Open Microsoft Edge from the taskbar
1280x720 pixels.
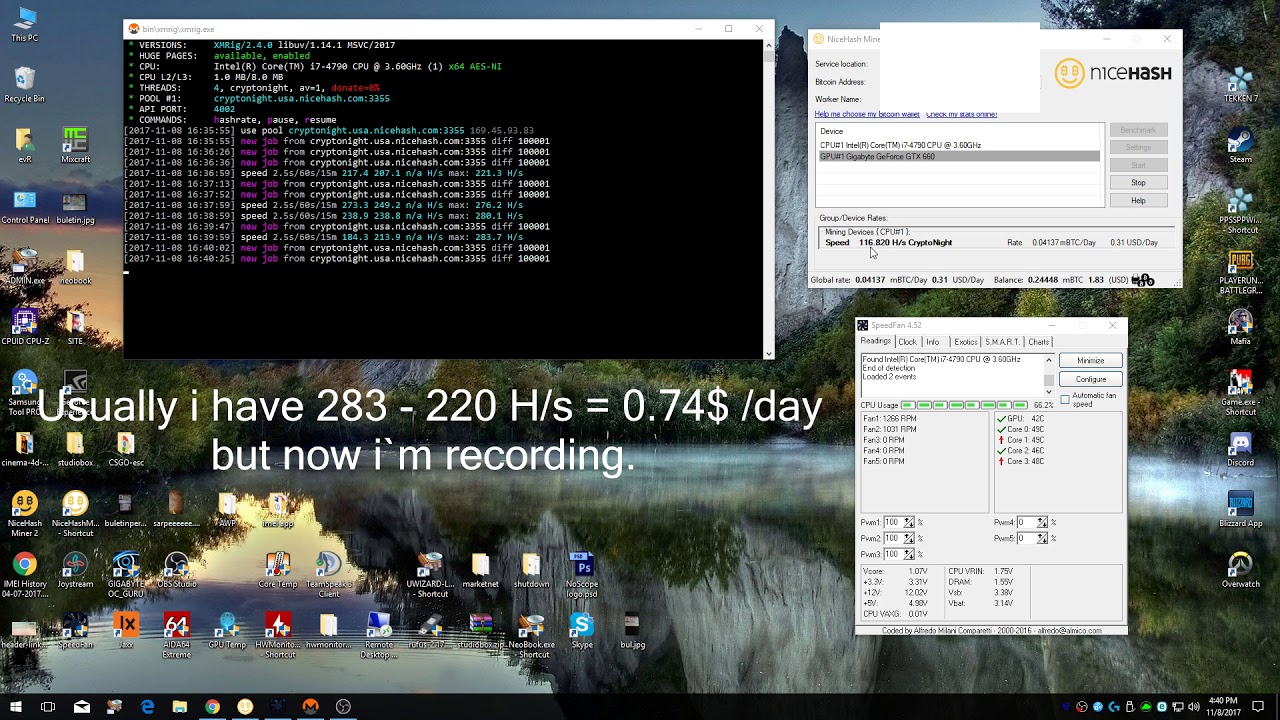point(147,706)
